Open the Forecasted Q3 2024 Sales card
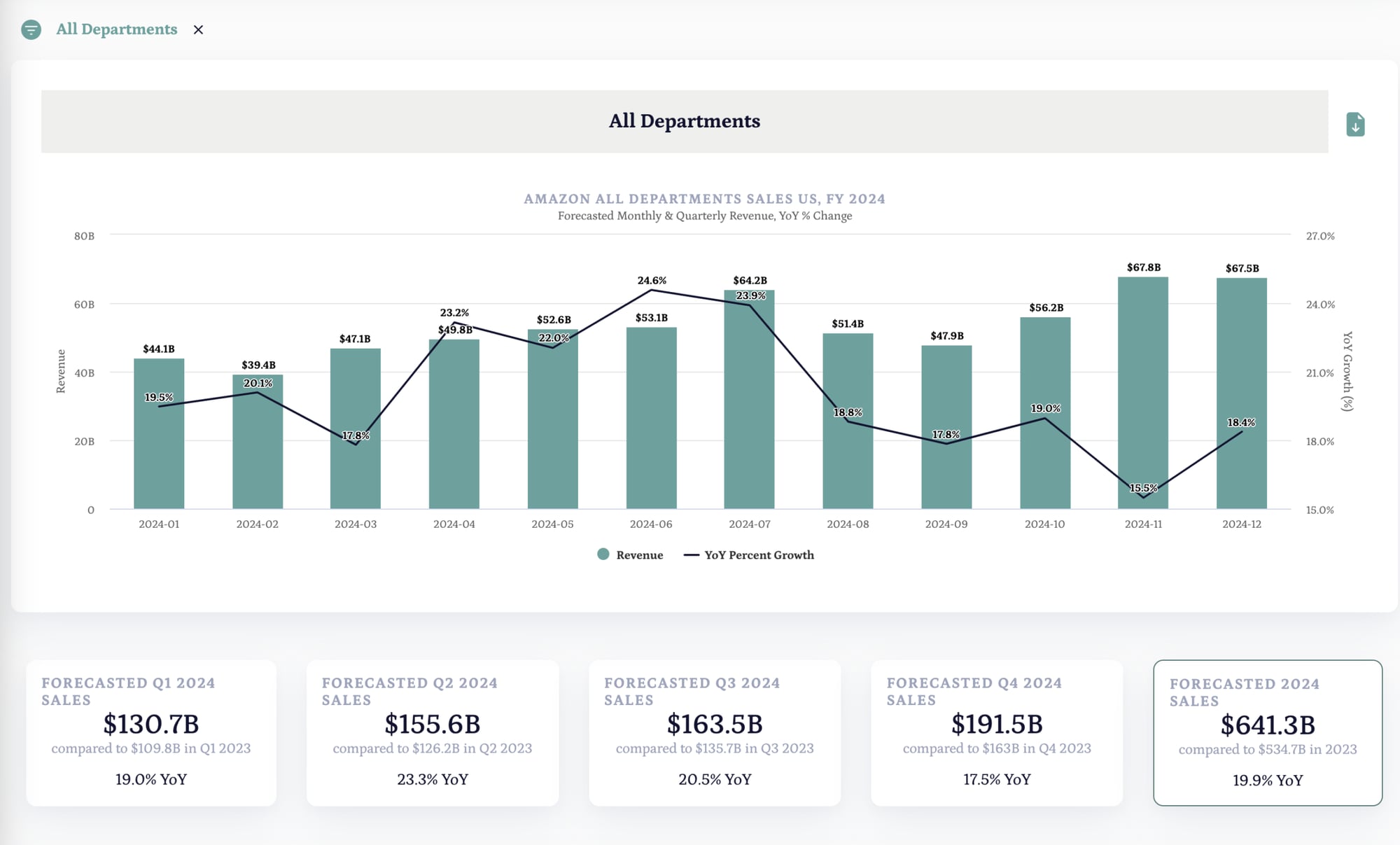Viewport: 1400px width, 845px height. [x=715, y=732]
